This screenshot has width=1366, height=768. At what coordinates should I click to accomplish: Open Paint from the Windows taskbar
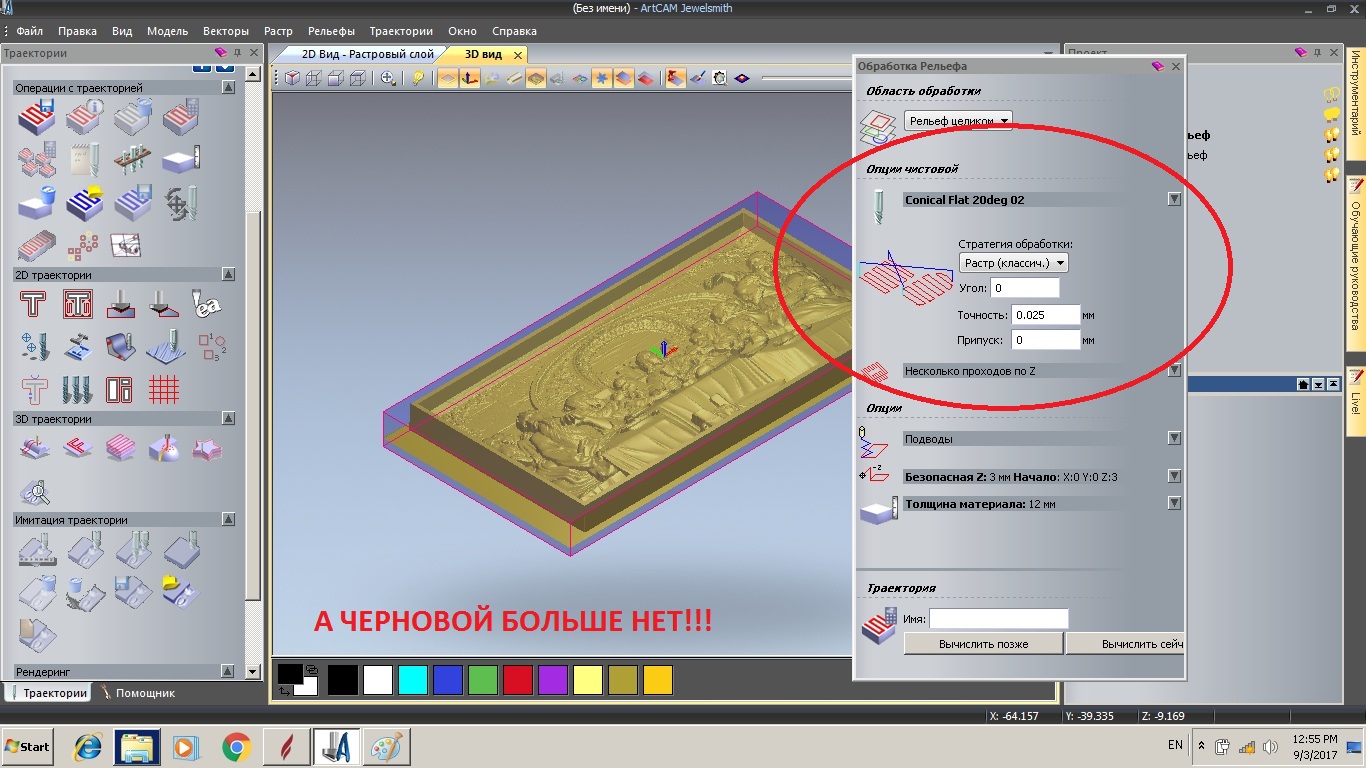click(x=385, y=746)
